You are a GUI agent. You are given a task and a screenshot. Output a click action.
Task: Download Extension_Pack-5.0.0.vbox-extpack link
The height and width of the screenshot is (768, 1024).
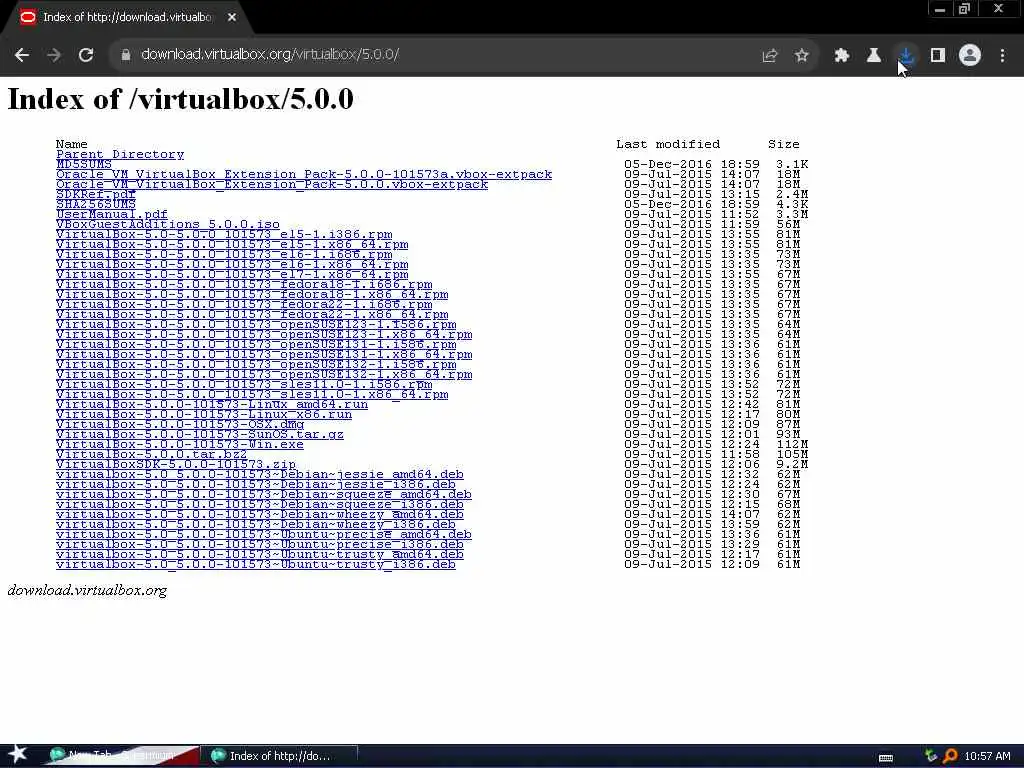(272, 185)
